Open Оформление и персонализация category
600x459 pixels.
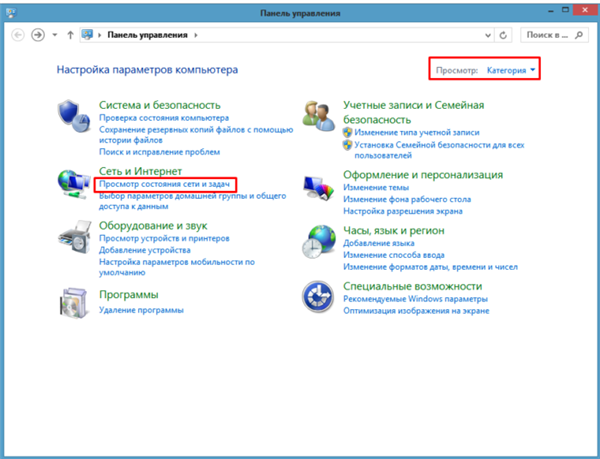coord(423,175)
